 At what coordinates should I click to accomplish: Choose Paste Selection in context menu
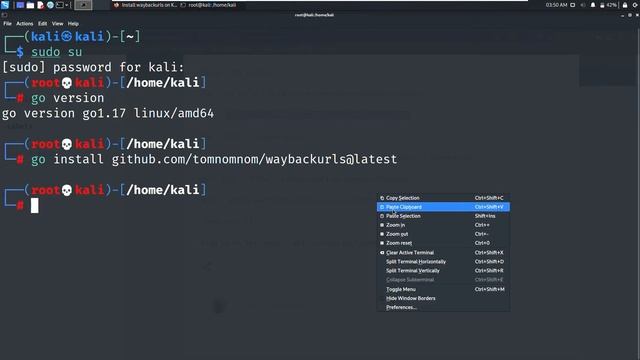pos(443,216)
